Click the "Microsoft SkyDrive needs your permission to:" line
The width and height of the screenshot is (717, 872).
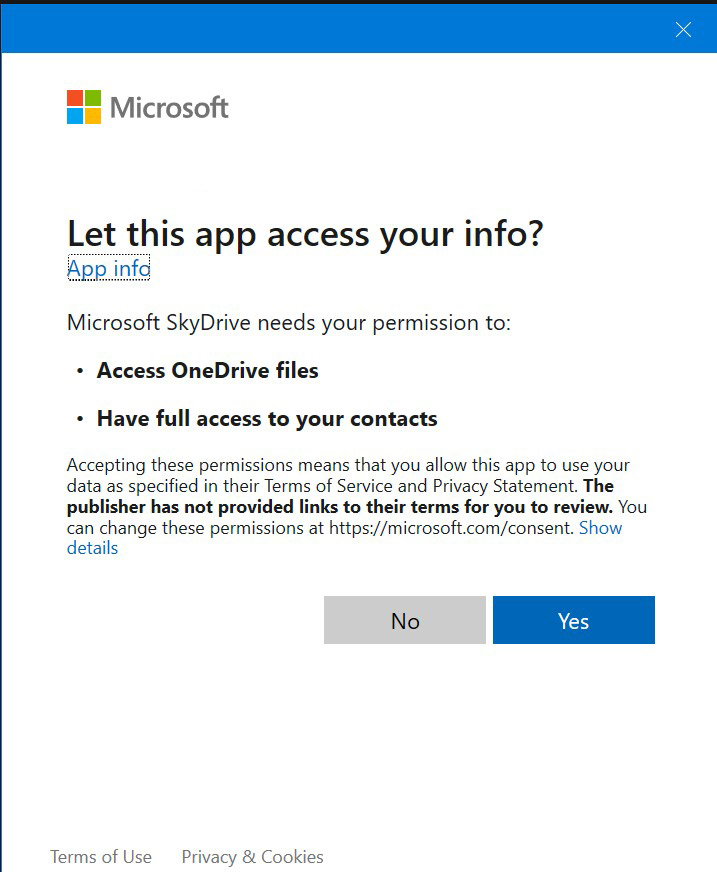tap(289, 323)
